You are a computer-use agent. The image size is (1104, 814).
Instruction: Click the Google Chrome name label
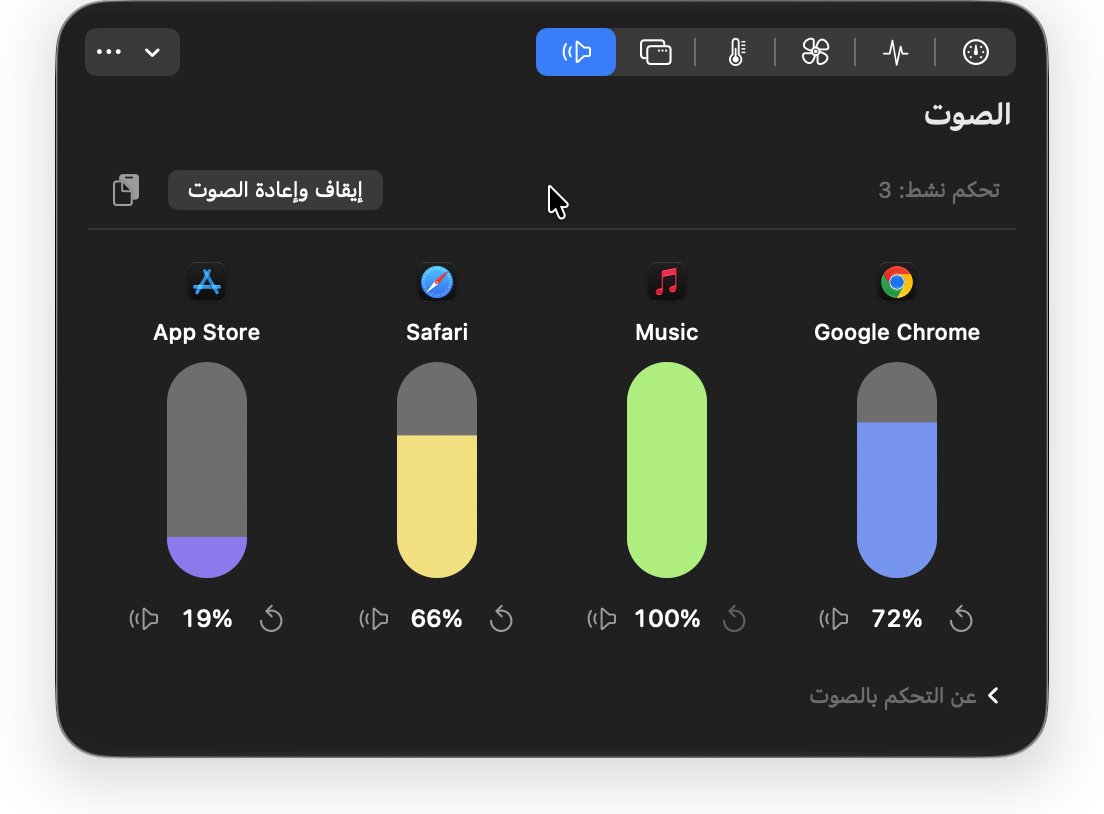click(897, 332)
